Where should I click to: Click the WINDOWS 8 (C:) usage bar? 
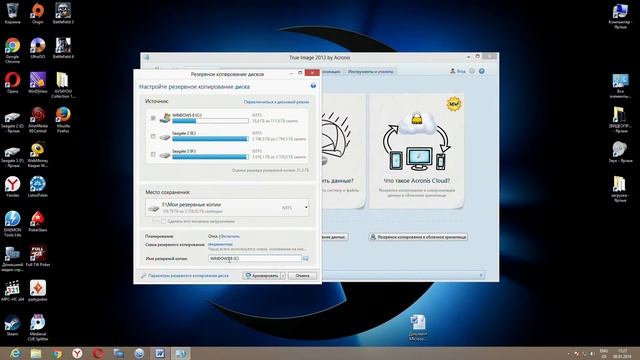tap(210, 121)
